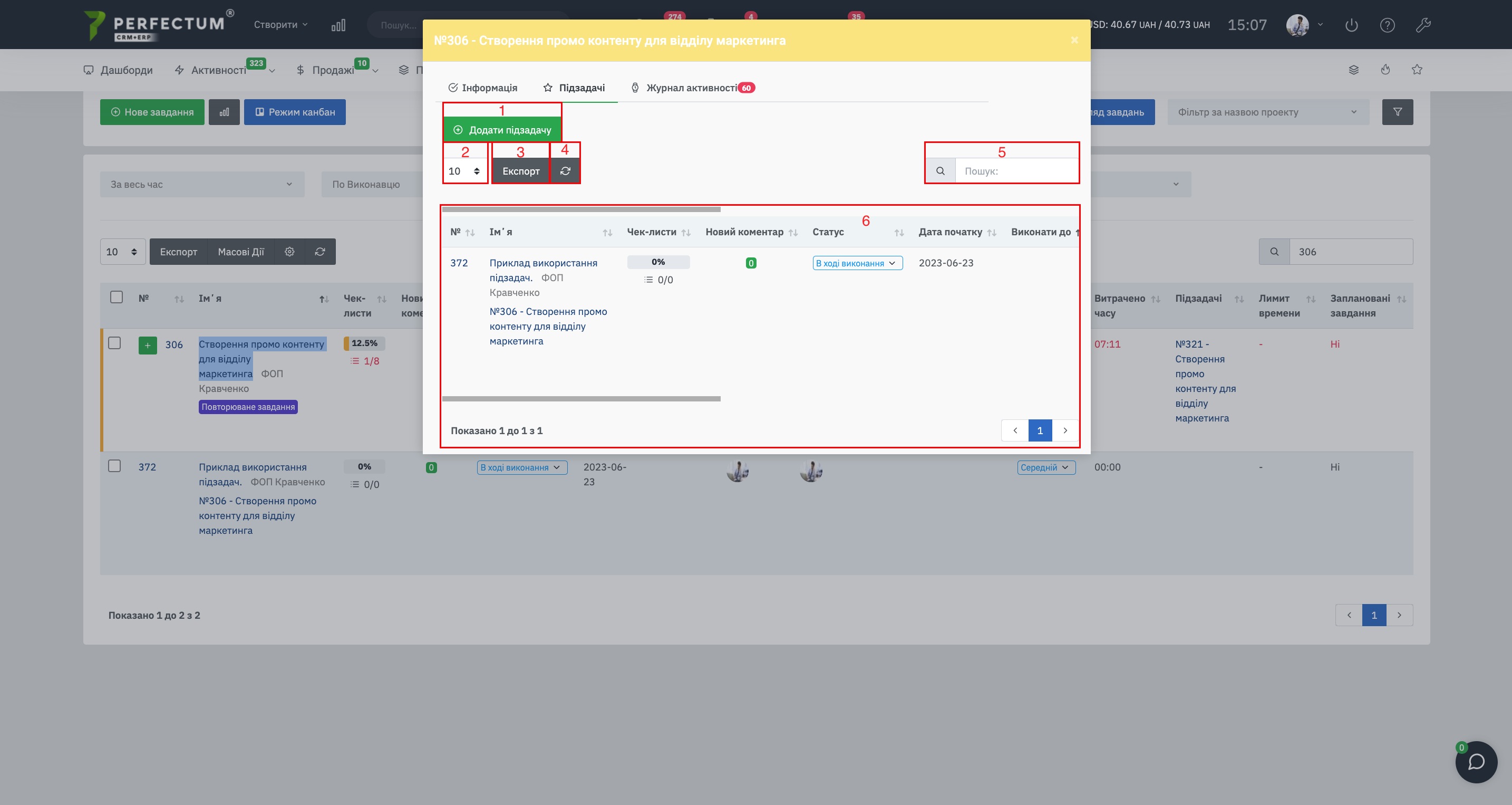
Task: Click the favorites star icon in menu bar
Action: click(x=1417, y=70)
